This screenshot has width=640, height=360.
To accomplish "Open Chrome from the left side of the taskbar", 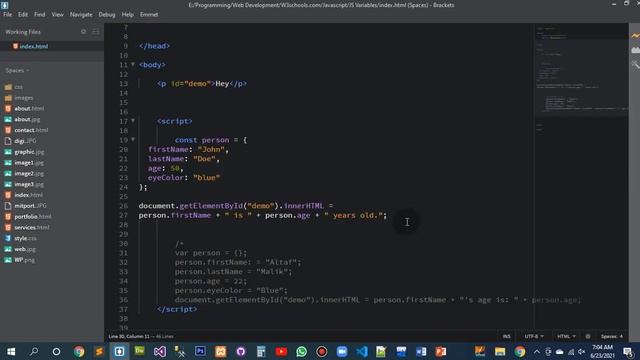I will tap(79, 351).
